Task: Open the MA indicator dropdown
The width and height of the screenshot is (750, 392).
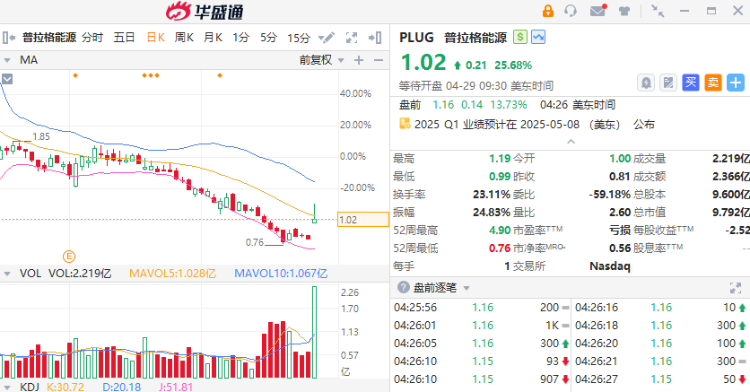Action: point(7,60)
